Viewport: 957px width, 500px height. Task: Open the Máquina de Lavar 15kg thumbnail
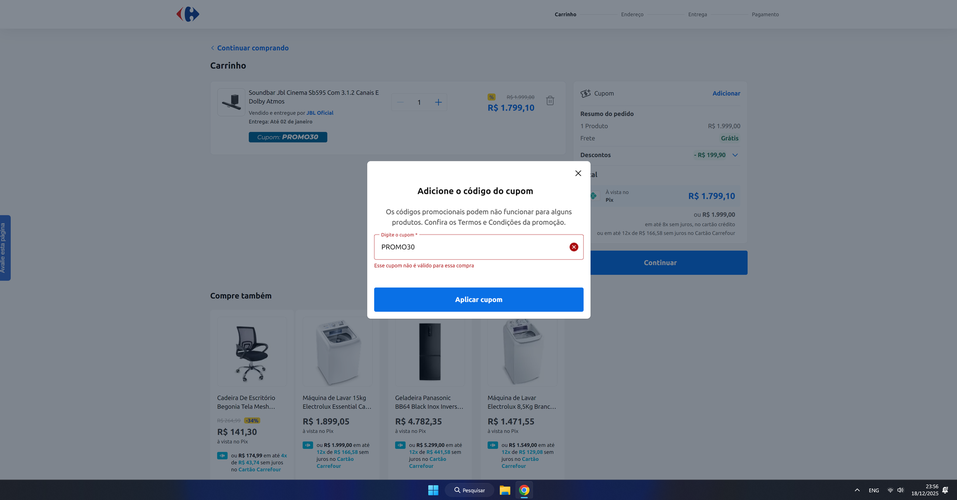point(338,352)
